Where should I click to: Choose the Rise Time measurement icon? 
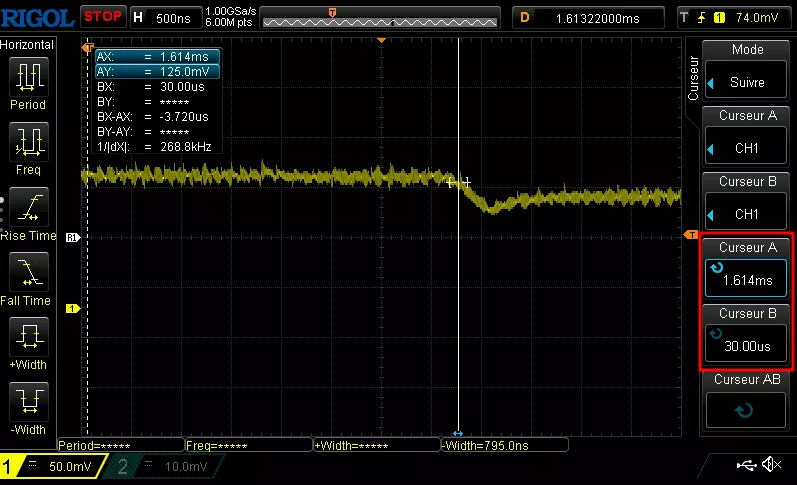pyautogui.click(x=28, y=208)
